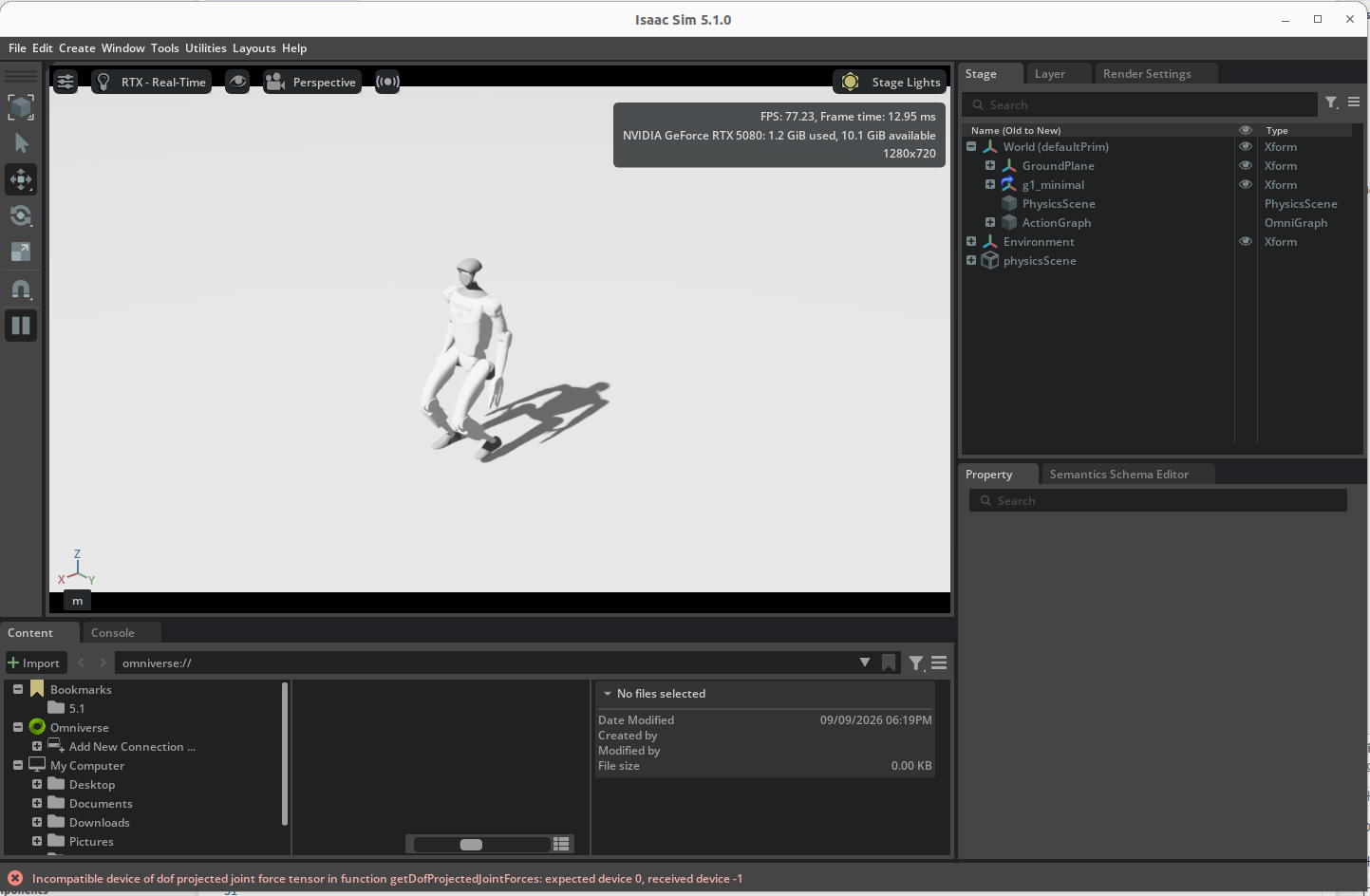Select the Documents folder

89,804
